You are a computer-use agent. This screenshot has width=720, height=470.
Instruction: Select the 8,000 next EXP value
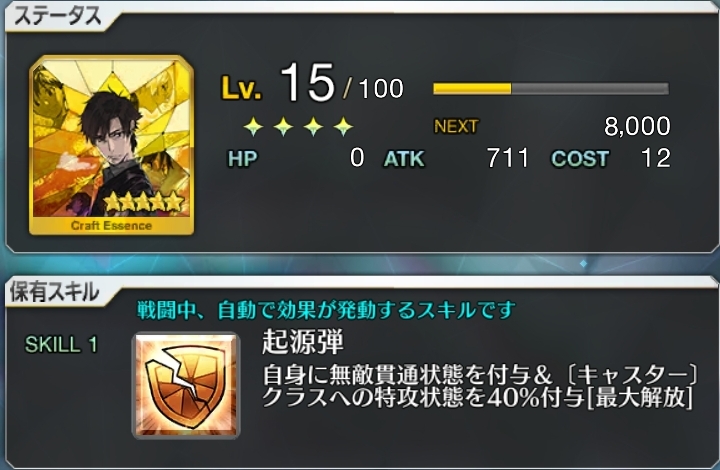(x=637, y=126)
